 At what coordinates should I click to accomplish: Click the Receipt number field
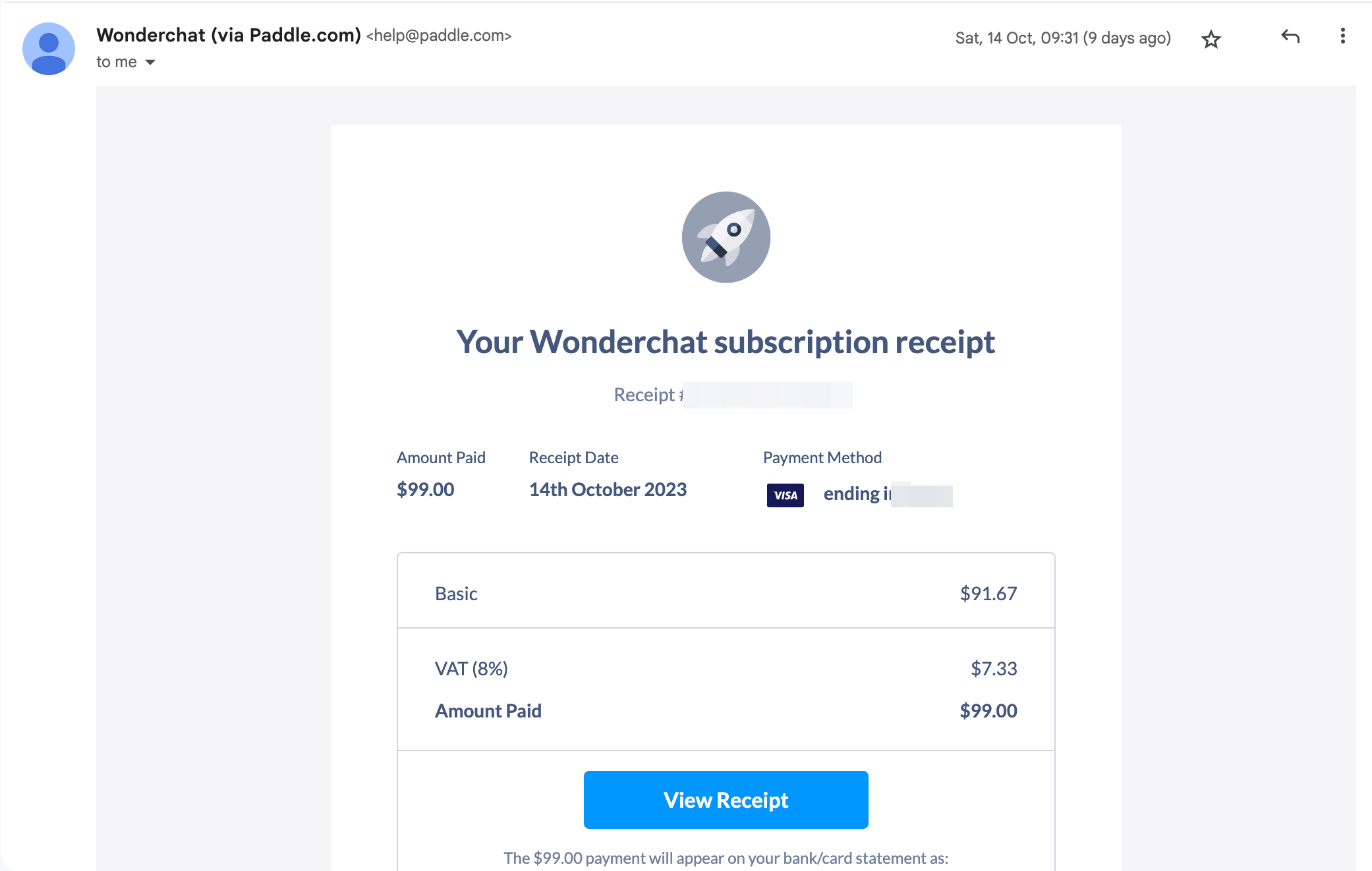pos(733,395)
